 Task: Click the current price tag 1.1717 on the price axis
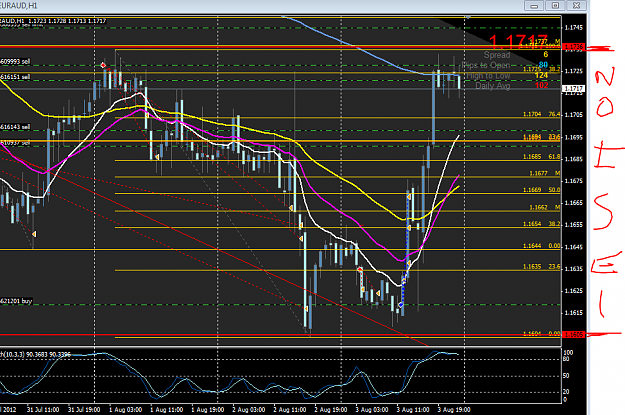tap(573, 89)
